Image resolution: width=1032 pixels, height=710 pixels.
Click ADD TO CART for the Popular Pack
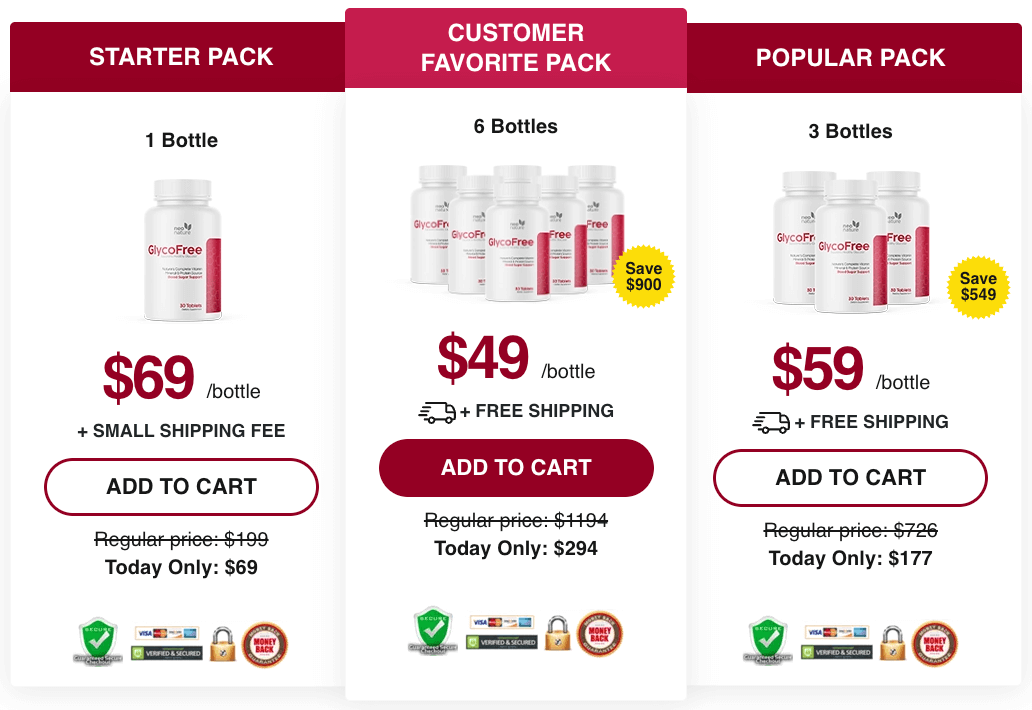pyautogui.click(x=850, y=478)
